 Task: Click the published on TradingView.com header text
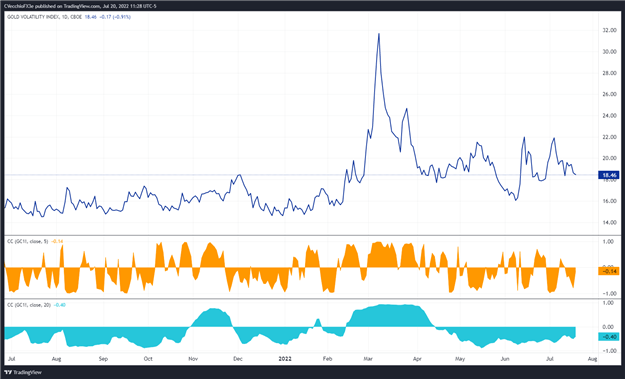[x=68, y=6]
